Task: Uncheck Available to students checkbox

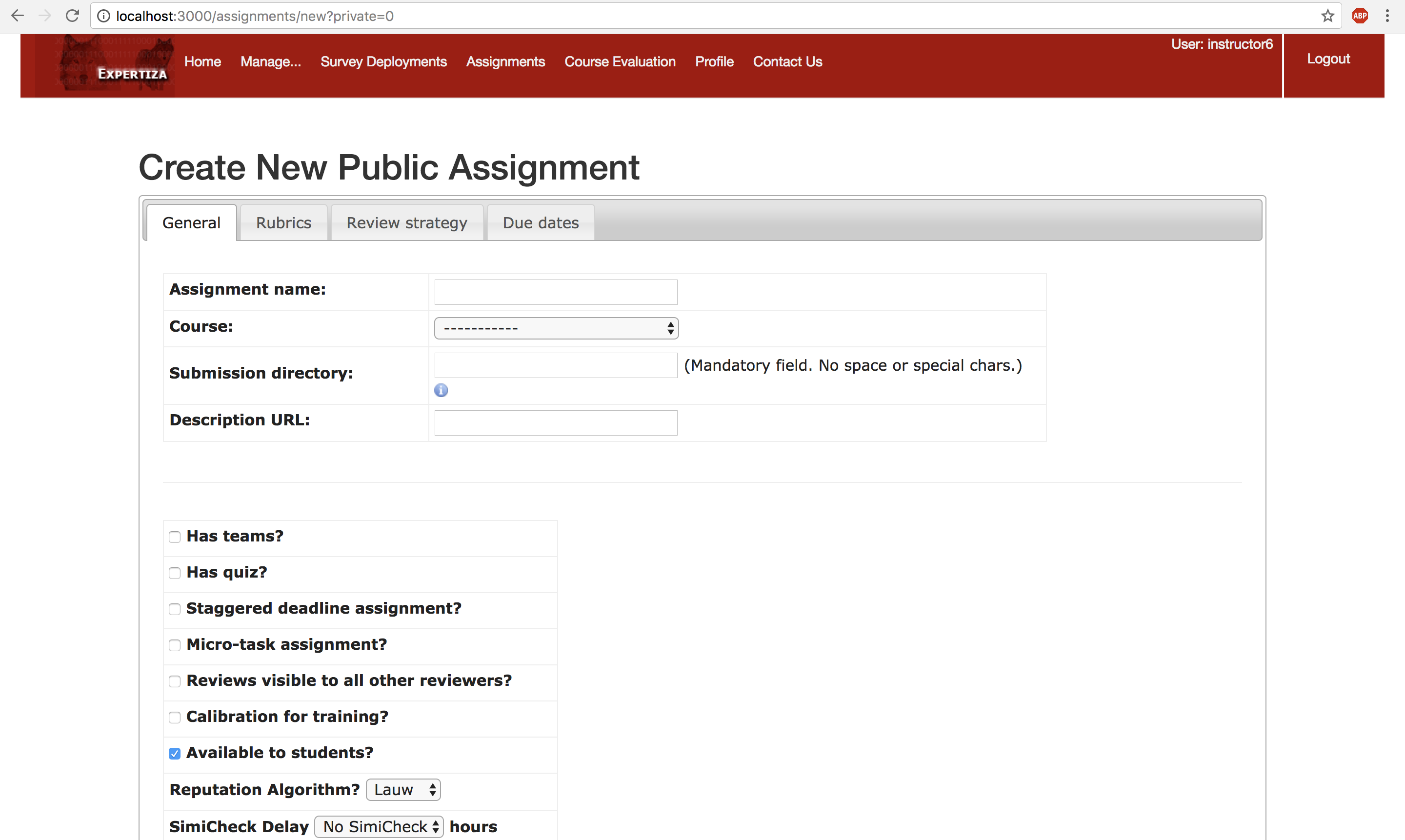Action: coord(174,753)
